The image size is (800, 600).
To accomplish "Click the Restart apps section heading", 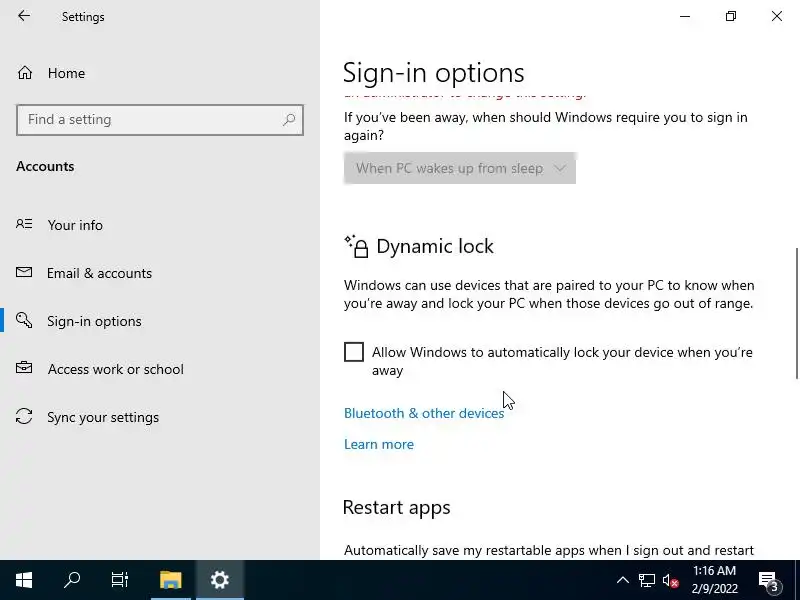I will (x=396, y=508).
